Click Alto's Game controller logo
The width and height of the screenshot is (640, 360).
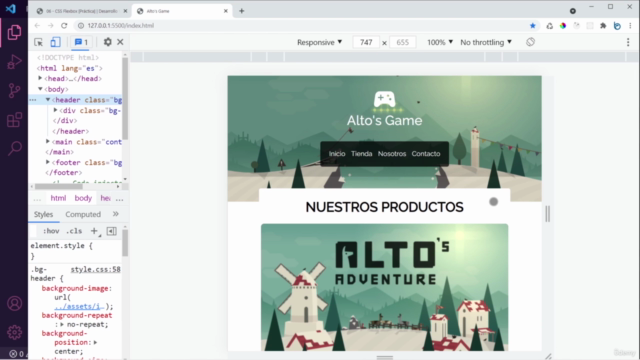[x=384, y=100]
